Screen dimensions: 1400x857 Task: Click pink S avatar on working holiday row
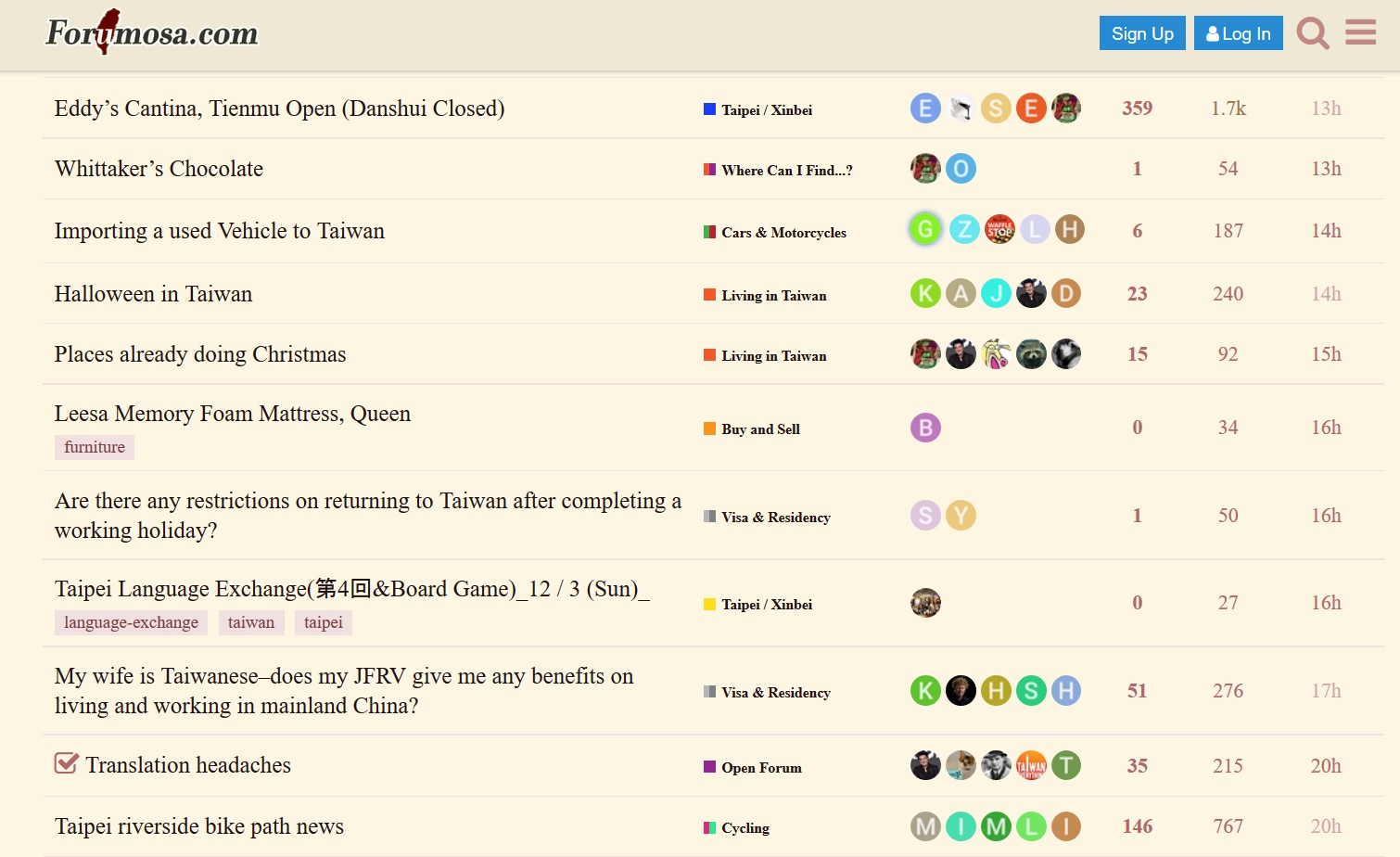point(925,516)
